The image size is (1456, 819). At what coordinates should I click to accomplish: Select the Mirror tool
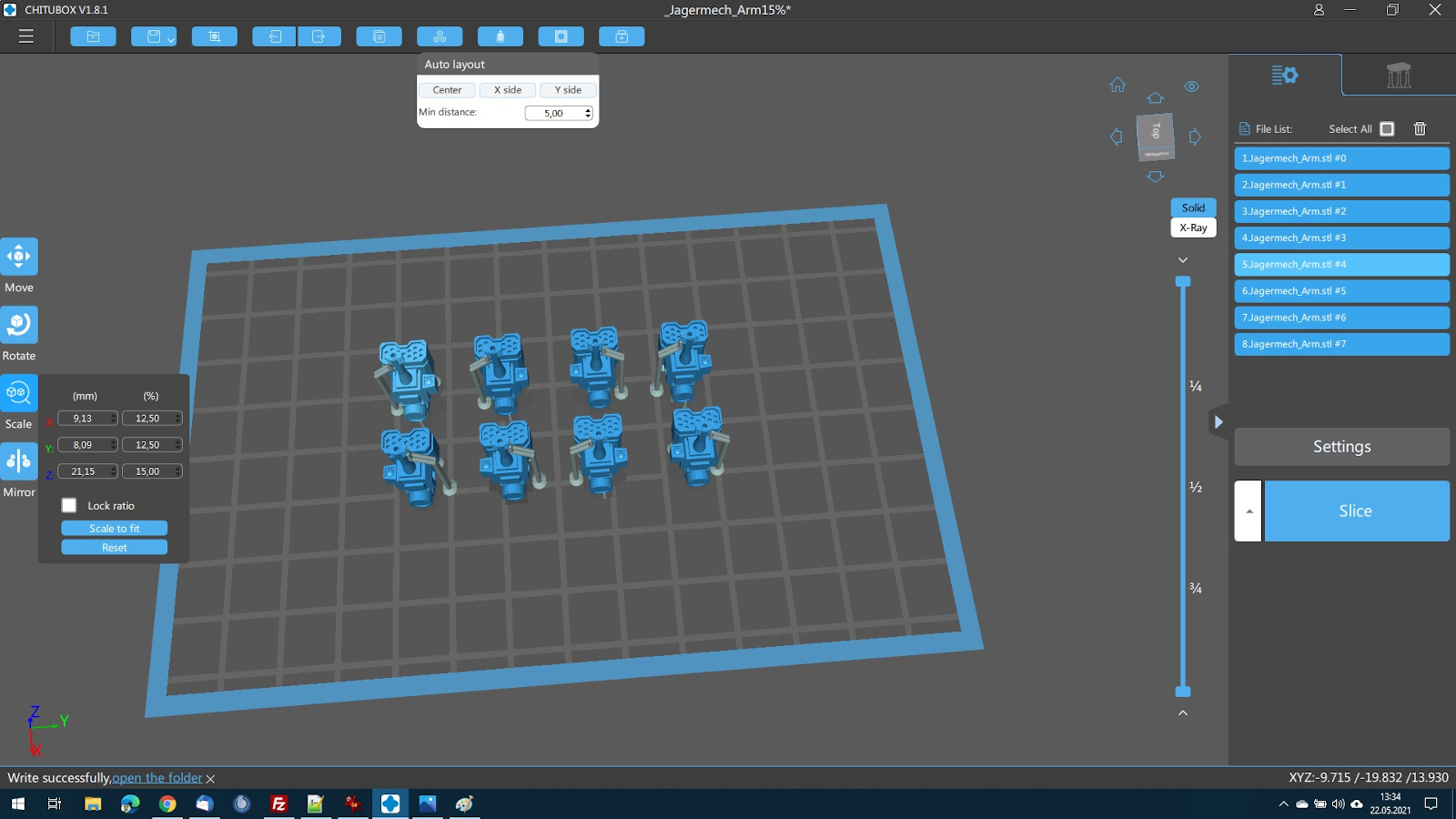click(19, 461)
